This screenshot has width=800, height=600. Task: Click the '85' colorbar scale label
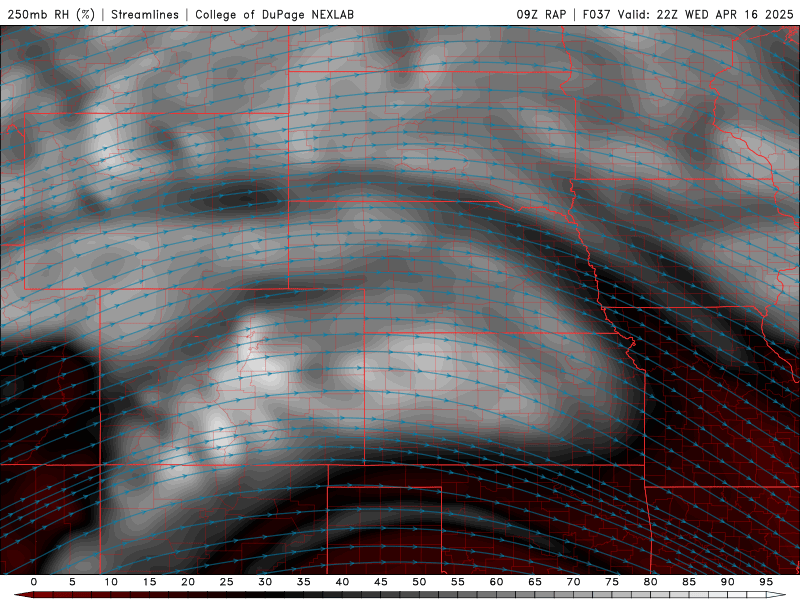point(689,582)
